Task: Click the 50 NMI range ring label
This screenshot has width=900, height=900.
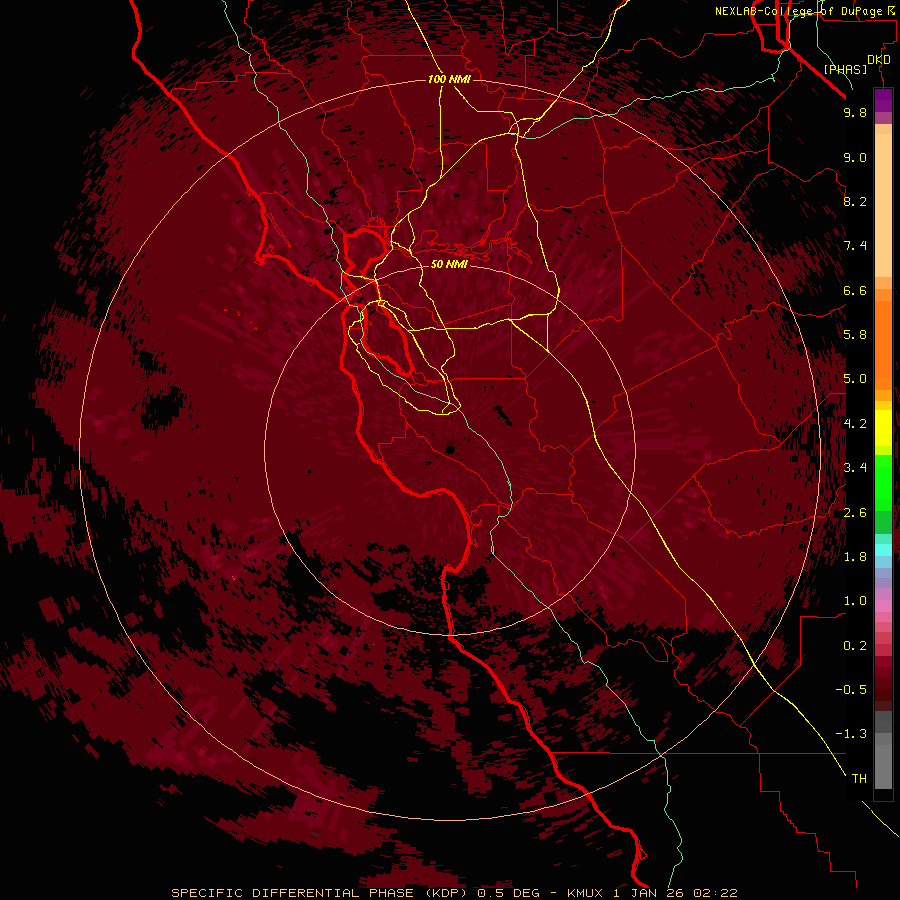Action: tap(449, 264)
